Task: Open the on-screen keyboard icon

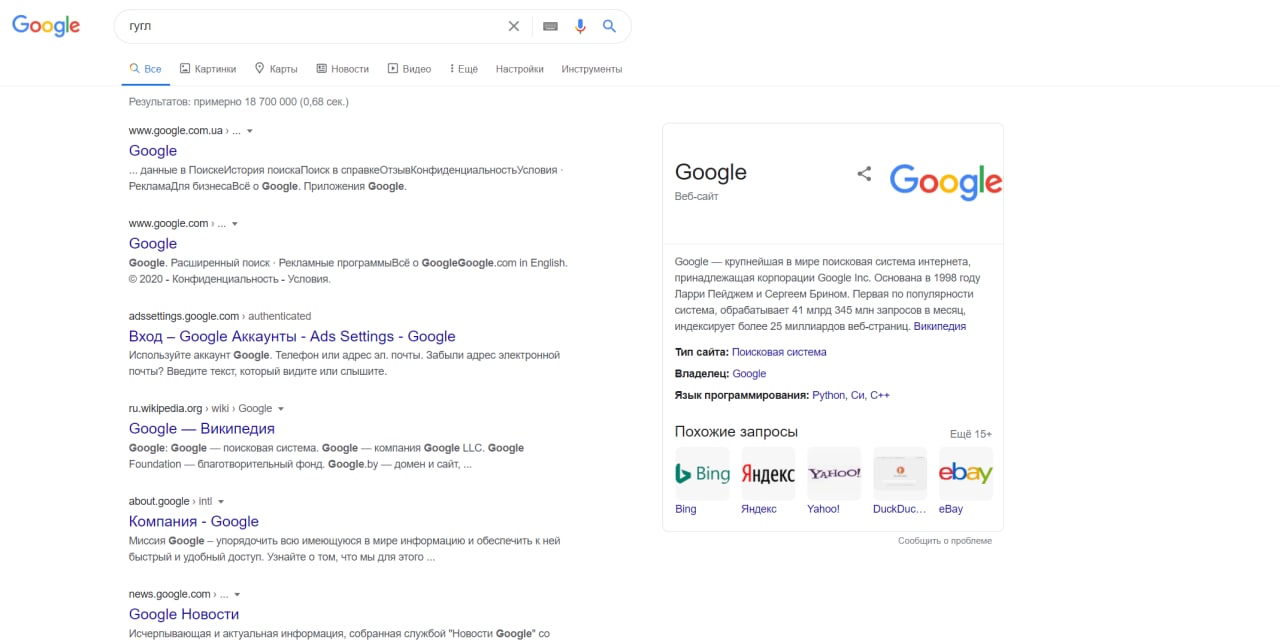Action: (550, 26)
